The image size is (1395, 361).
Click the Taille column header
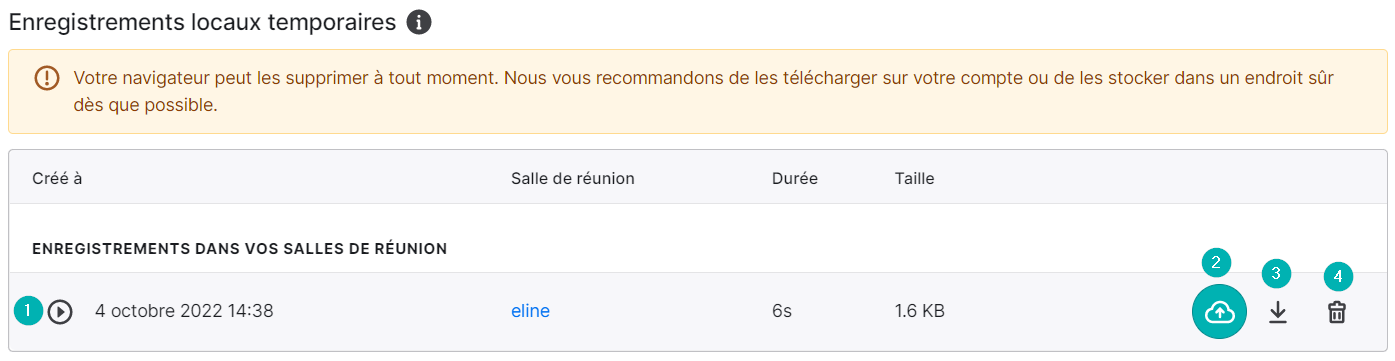pos(915,179)
